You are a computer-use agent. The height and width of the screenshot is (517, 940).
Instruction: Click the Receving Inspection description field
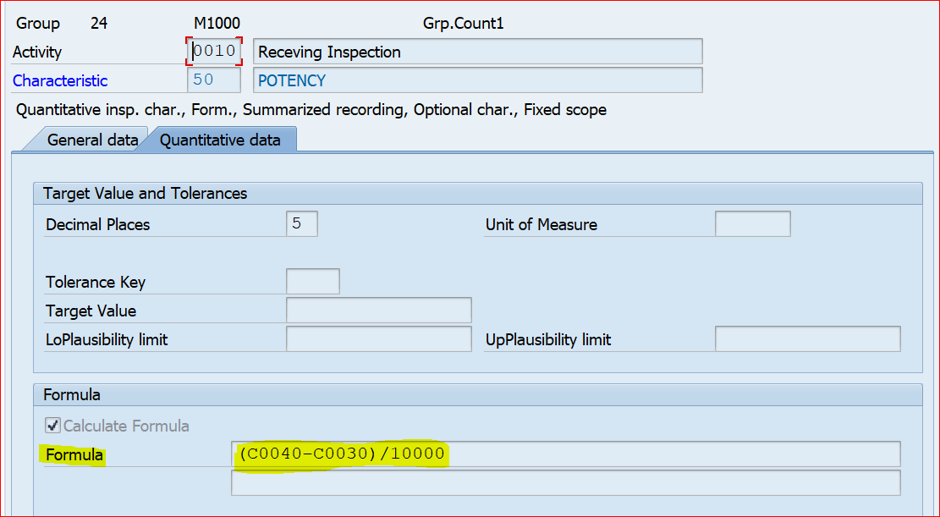478,52
